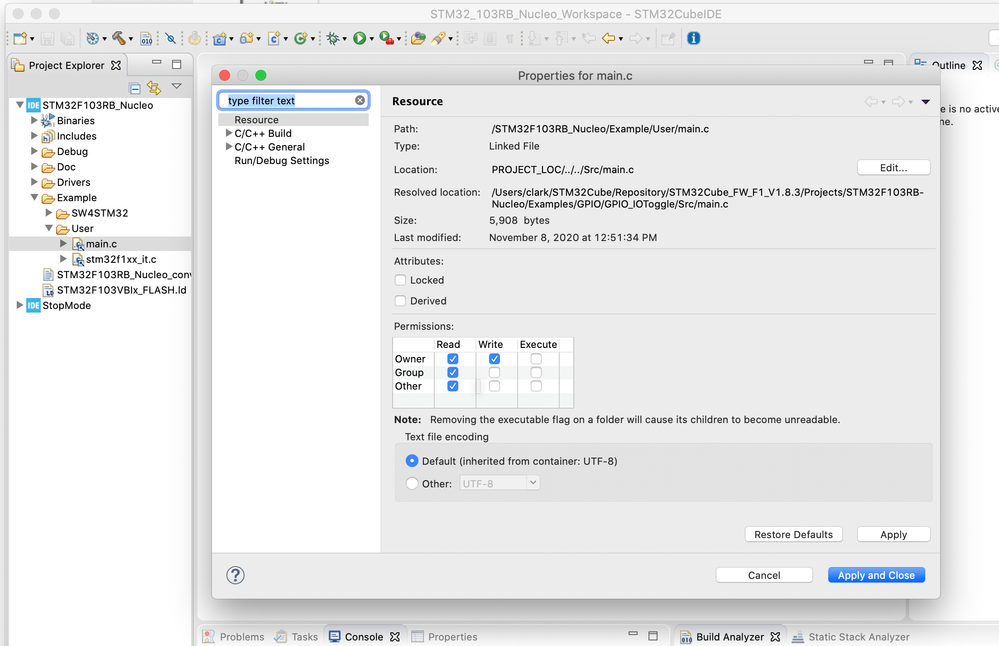Click the binary 010 file toolbar icon
The width and height of the screenshot is (999, 646).
147,39
